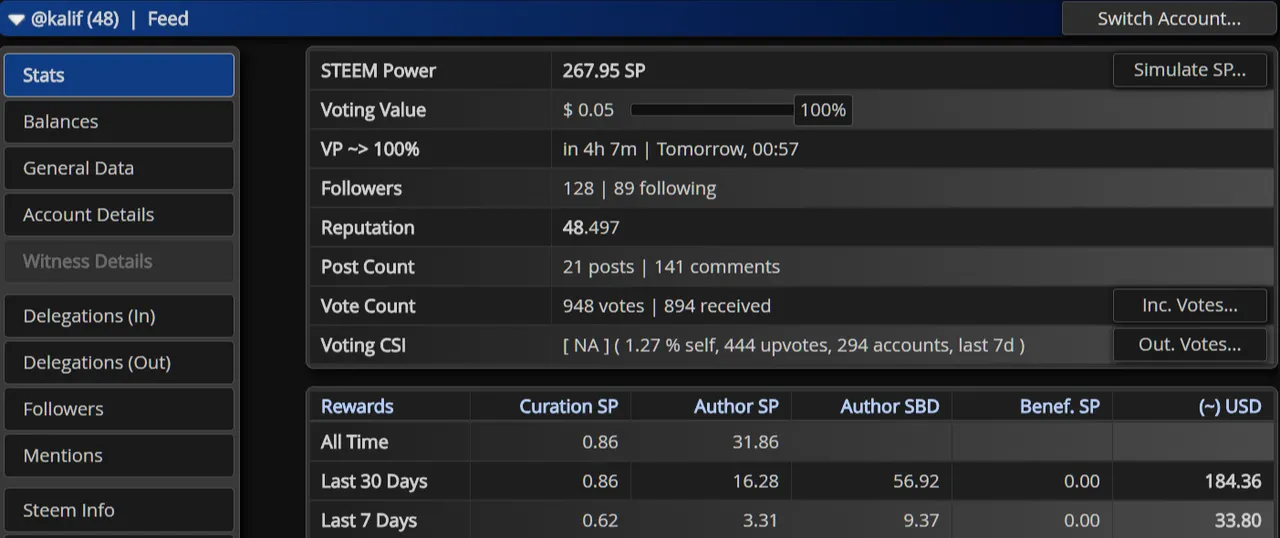The width and height of the screenshot is (1280, 538).
Task: Click the 267.95 SP value
Action: pos(604,71)
